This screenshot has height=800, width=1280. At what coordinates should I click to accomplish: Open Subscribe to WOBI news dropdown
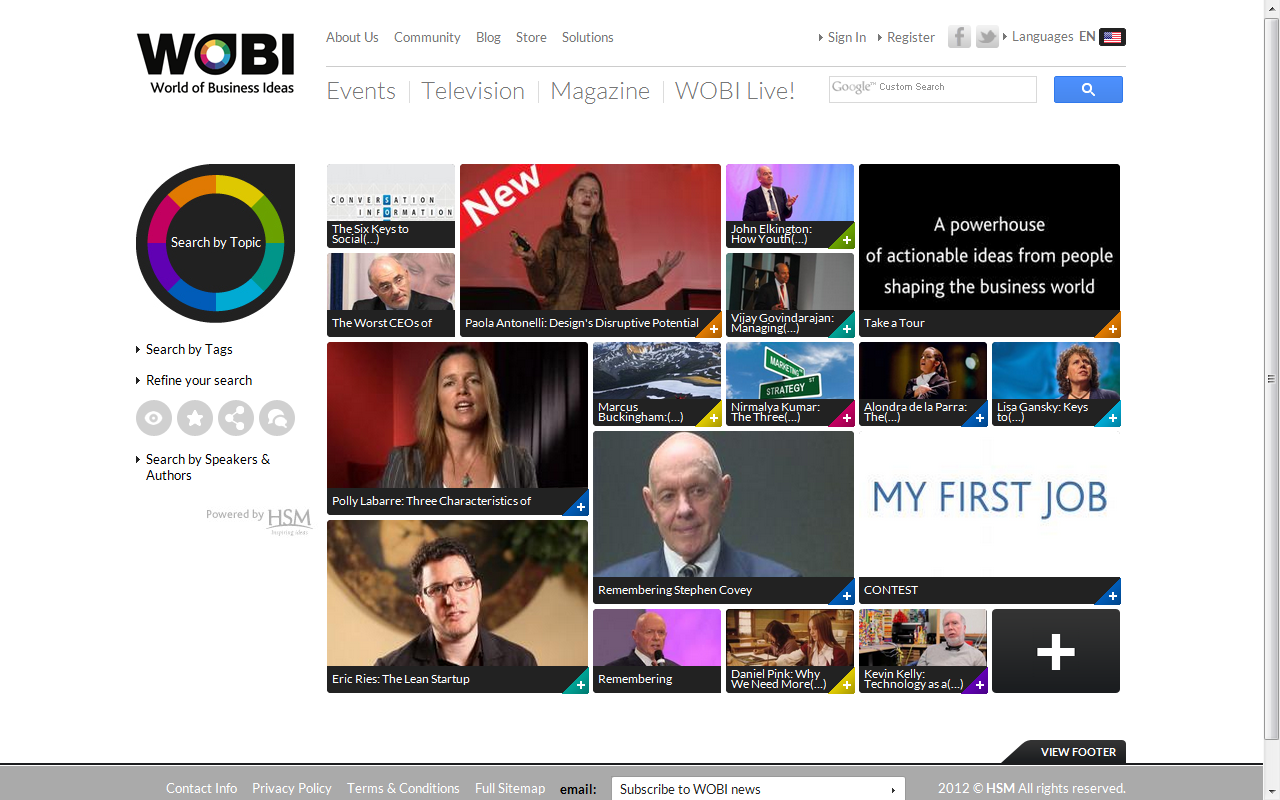click(758, 789)
